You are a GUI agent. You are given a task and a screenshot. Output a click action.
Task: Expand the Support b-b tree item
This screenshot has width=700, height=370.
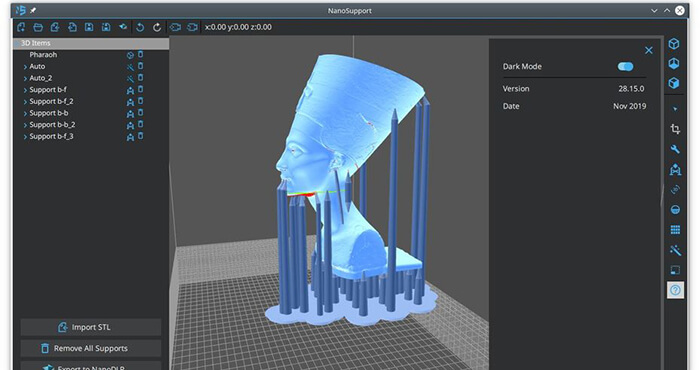tap(25, 113)
